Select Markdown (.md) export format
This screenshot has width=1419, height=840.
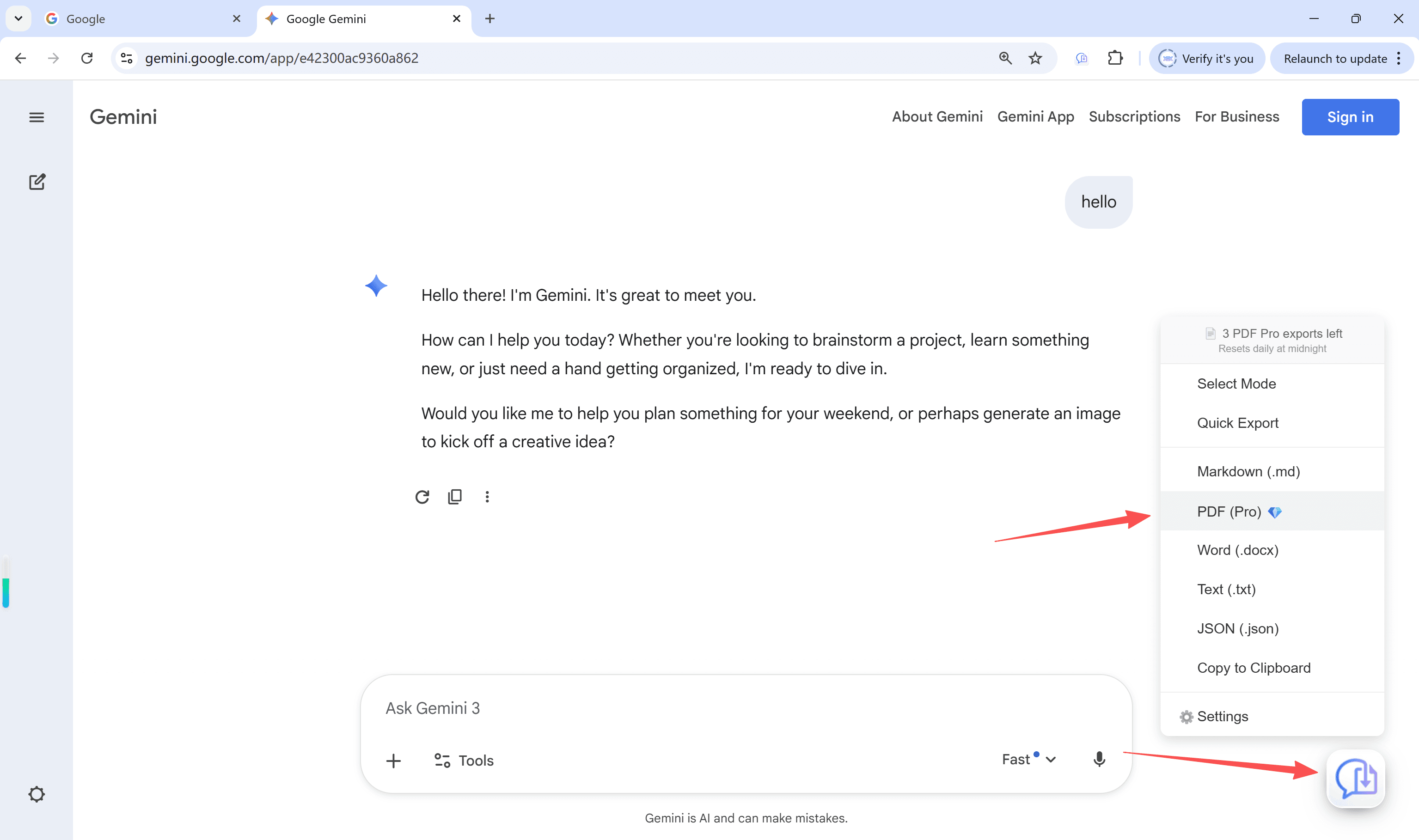pyautogui.click(x=1248, y=471)
